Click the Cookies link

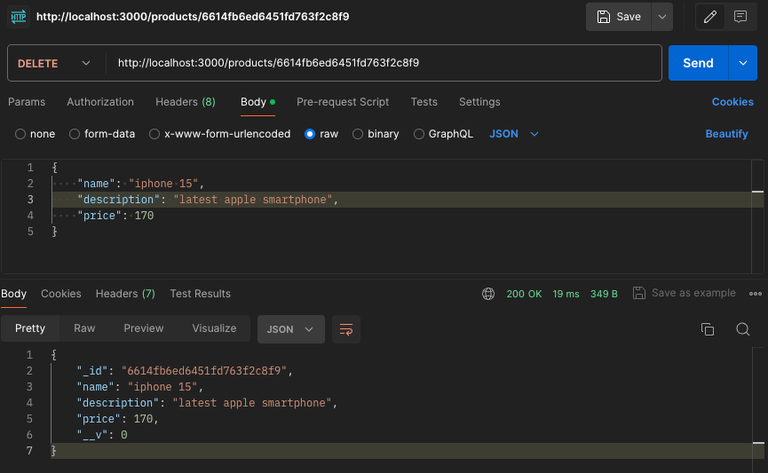click(732, 102)
